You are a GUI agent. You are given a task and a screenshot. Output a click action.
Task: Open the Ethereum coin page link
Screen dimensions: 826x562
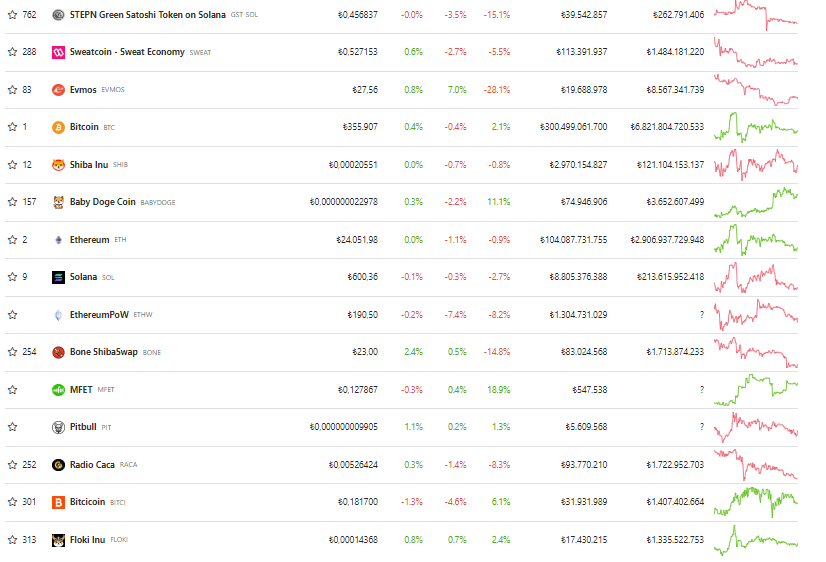pos(90,240)
